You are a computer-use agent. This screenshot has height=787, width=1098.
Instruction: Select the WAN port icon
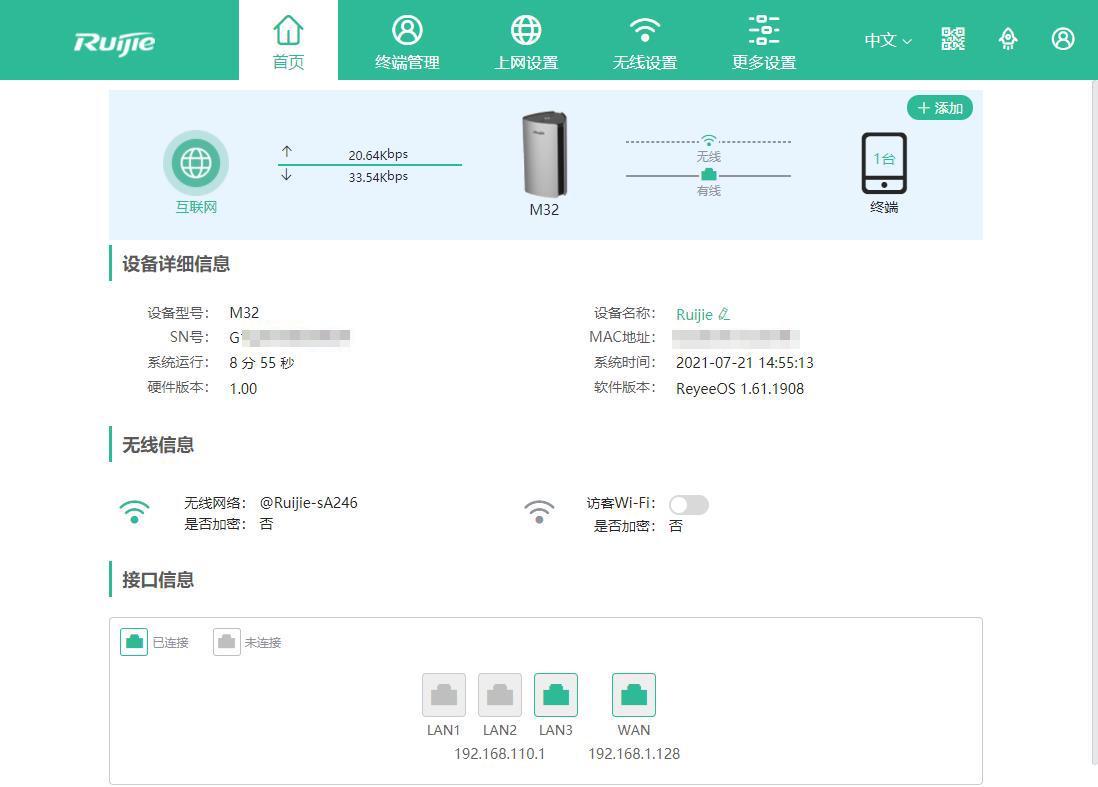(634, 695)
